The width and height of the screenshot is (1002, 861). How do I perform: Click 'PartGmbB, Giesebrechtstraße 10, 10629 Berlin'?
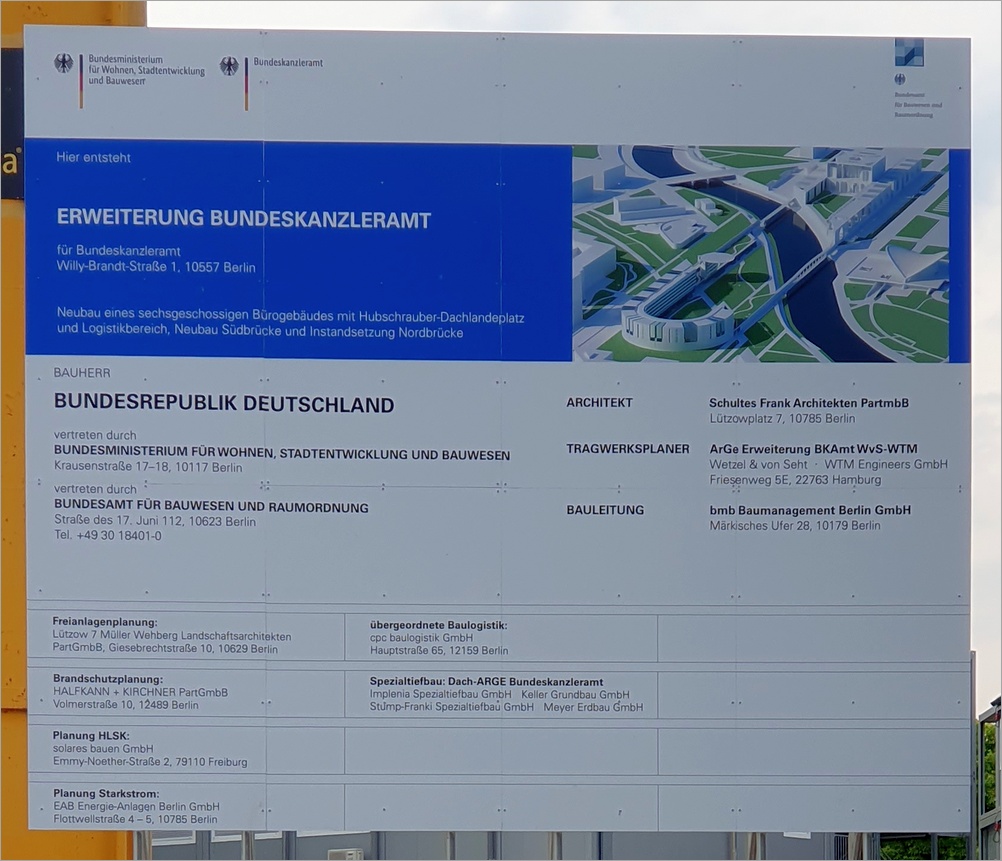click(x=165, y=649)
